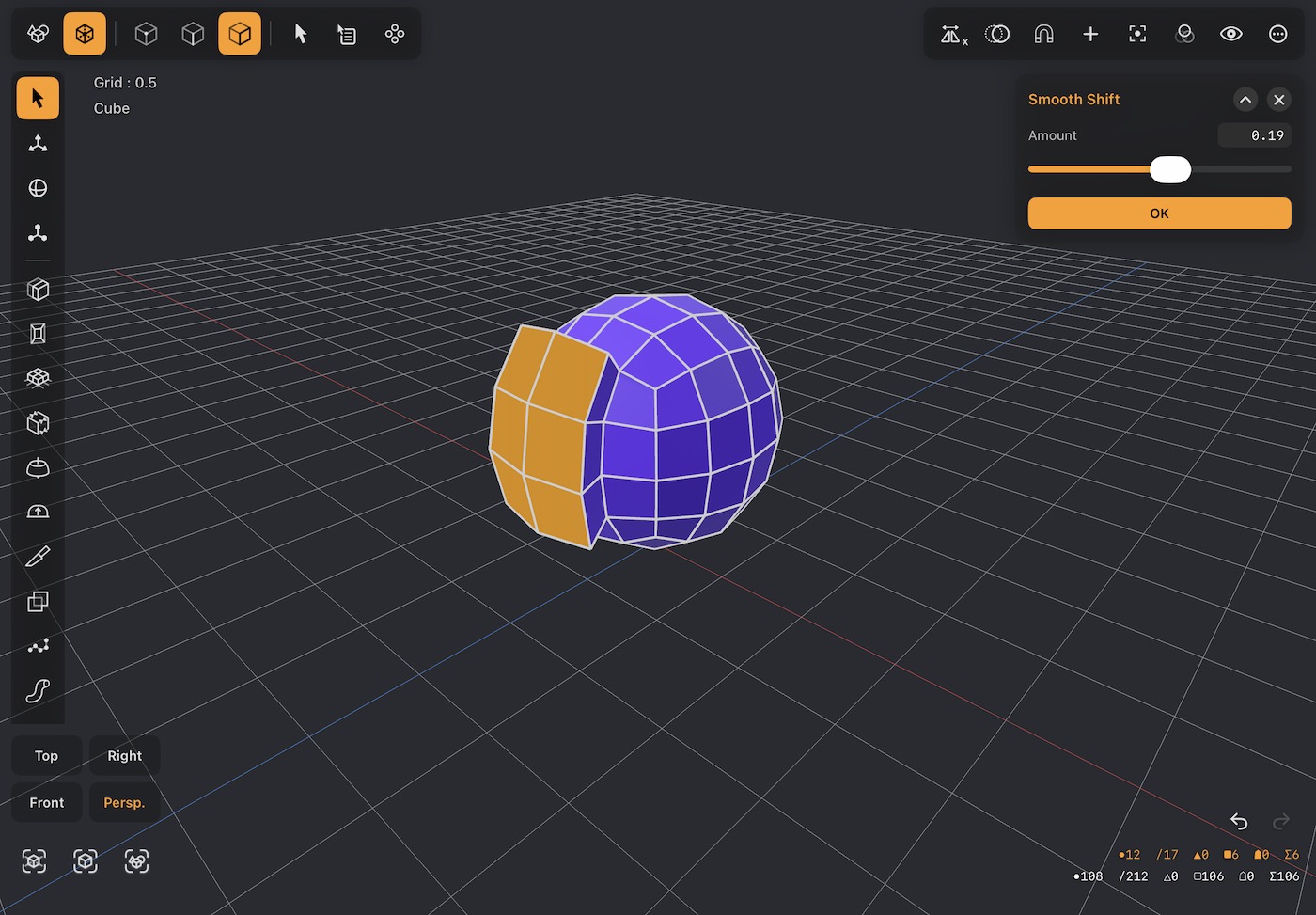Open the selection list tool
This screenshot has width=1316, height=915.
(347, 34)
